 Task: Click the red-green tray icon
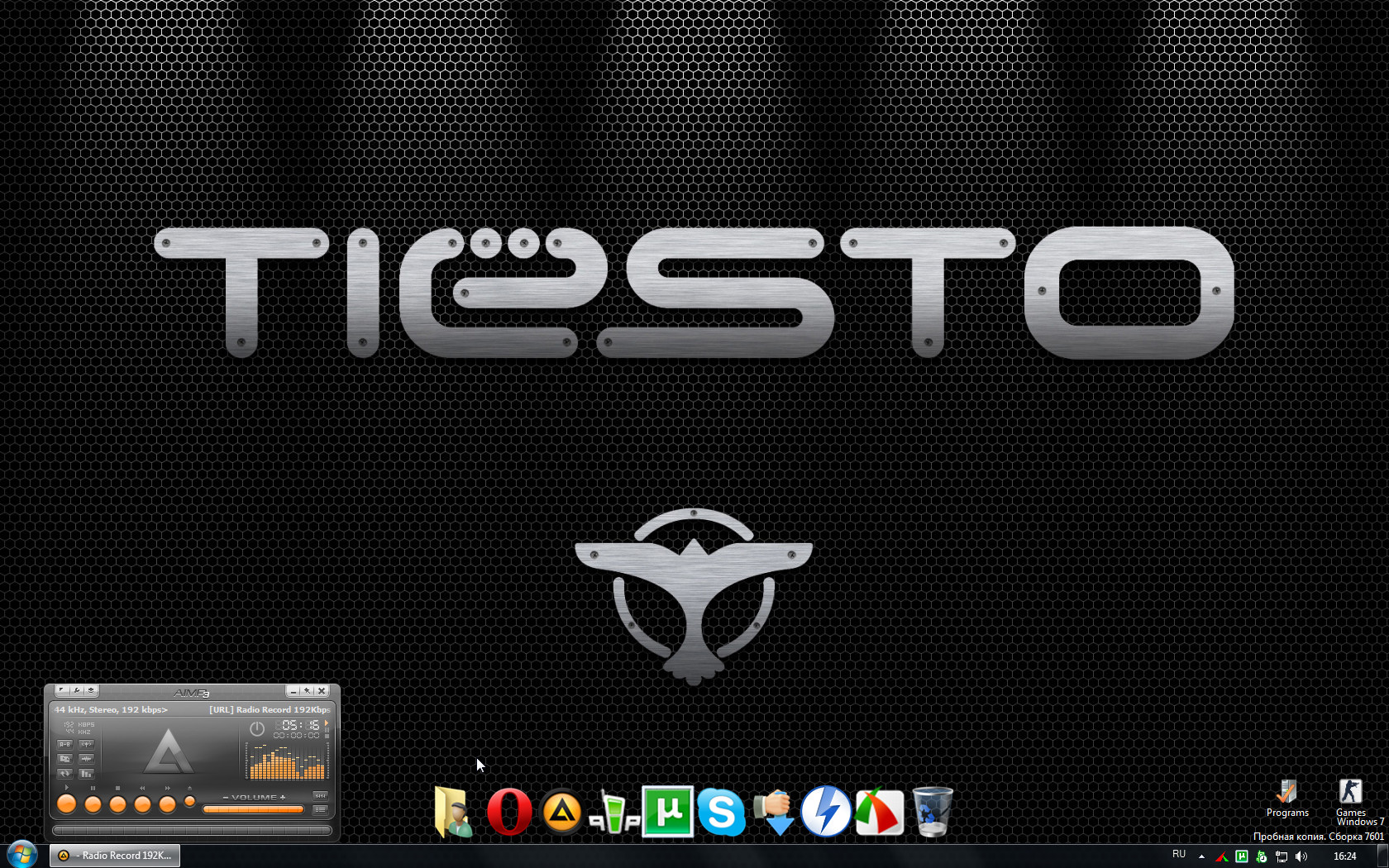coord(1222,856)
